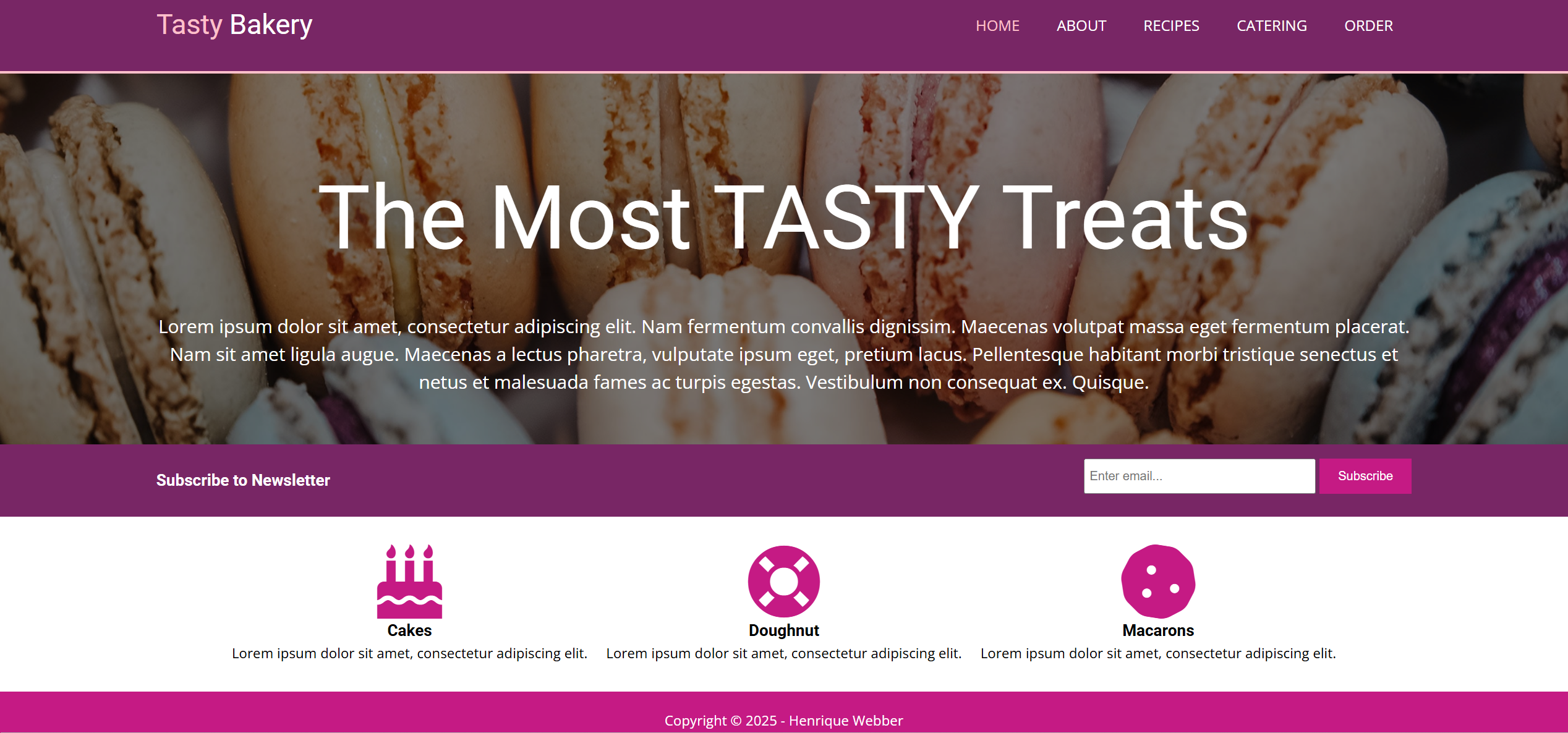Screen dimensions: 1568x733
Task: Click the doughnut ring icon
Action: (783, 582)
